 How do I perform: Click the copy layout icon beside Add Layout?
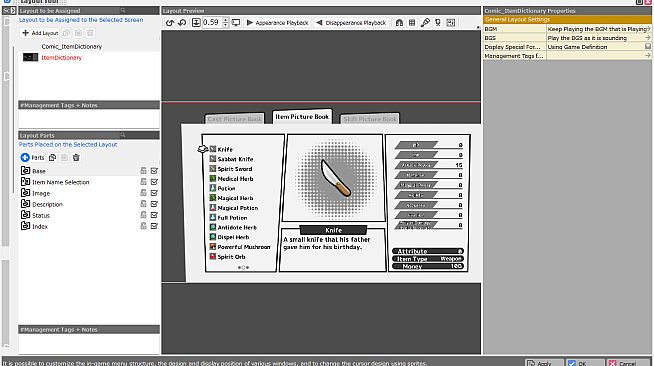tap(66, 33)
